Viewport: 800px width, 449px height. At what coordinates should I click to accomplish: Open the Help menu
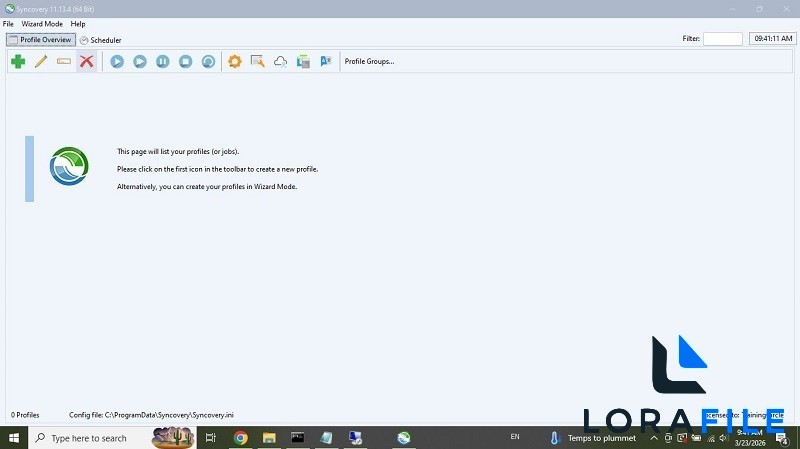click(x=78, y=24)
